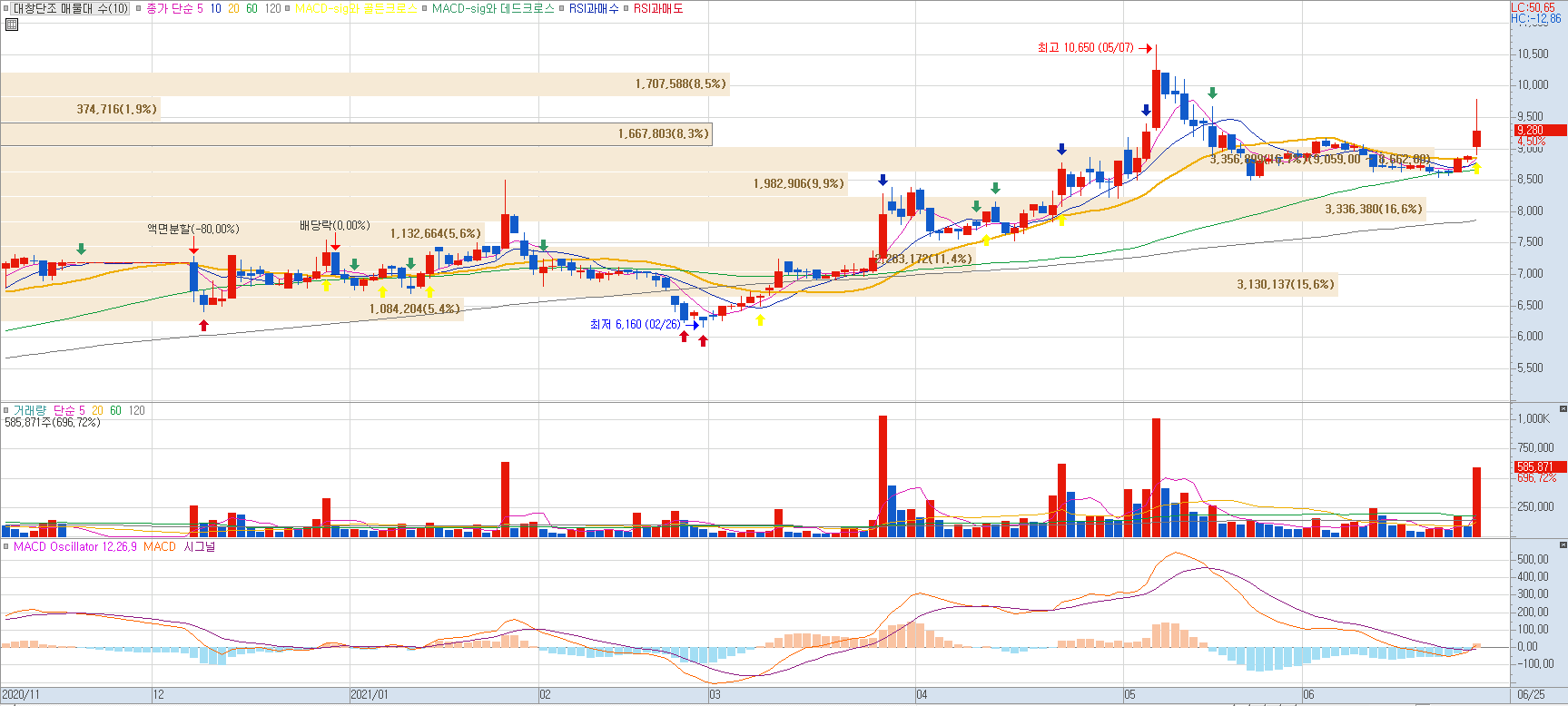This screenshot has height=706, width=1568.
Task: Click the red 585,871 volume axis tag
Action: [1540, 467]
